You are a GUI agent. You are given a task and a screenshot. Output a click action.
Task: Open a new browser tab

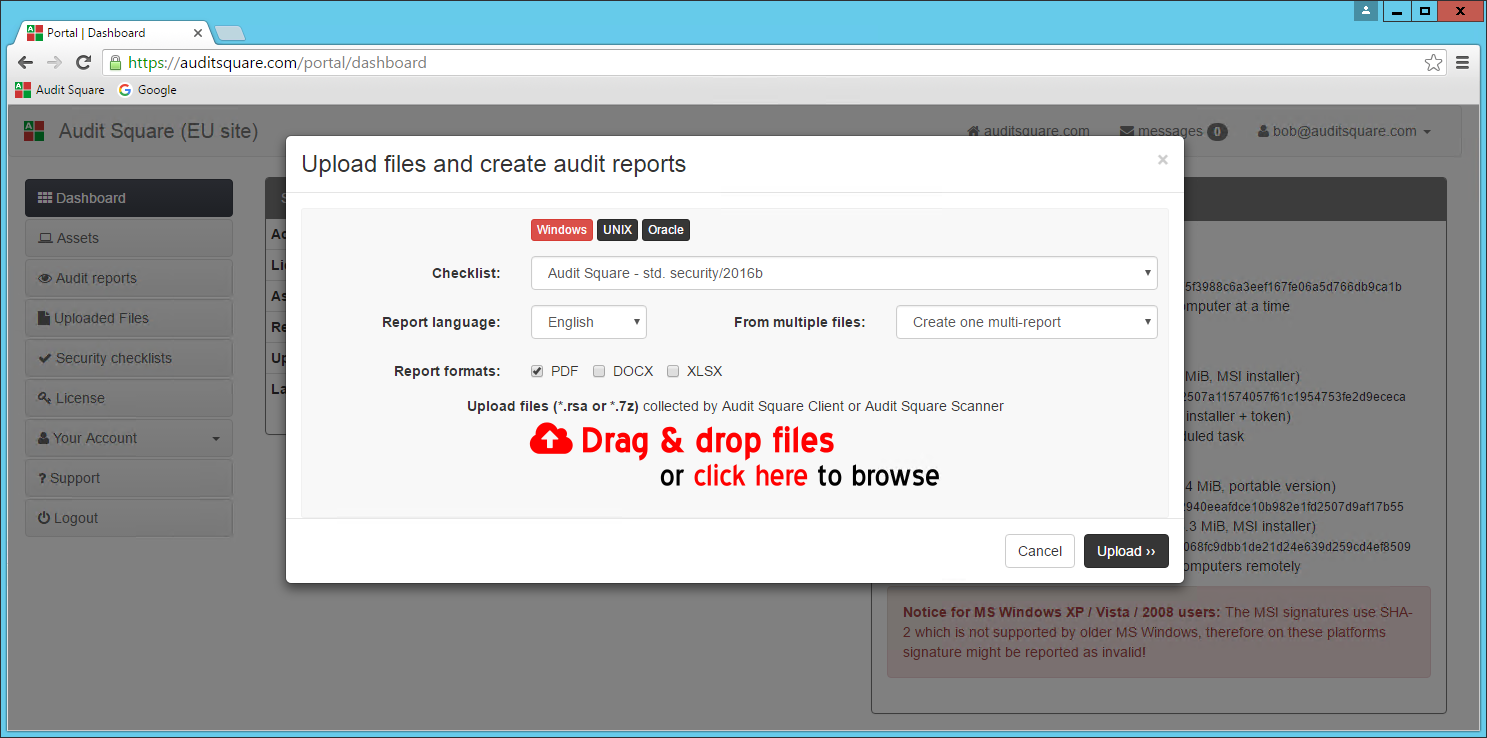[x=229, y=33]
